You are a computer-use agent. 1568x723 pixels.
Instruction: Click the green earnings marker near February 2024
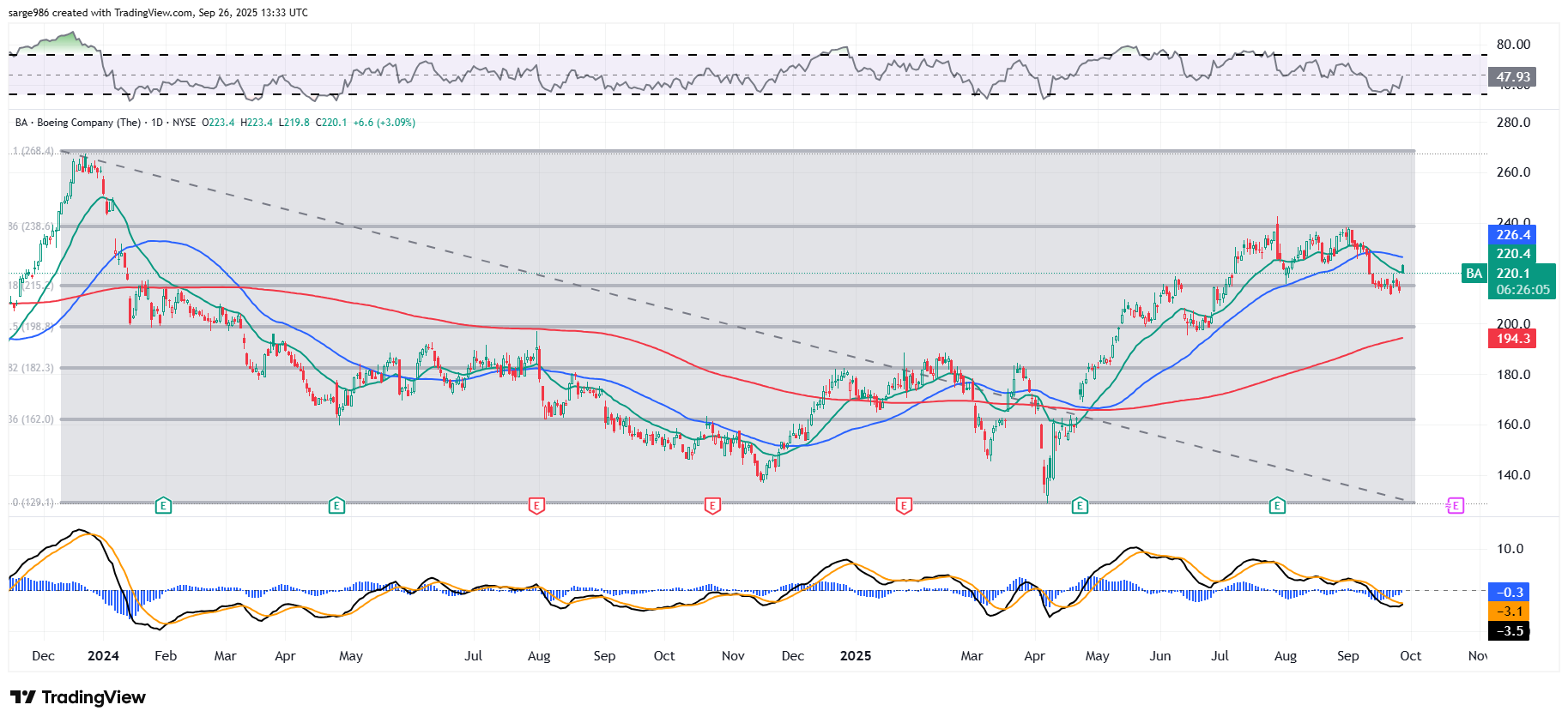pos(163,506)
